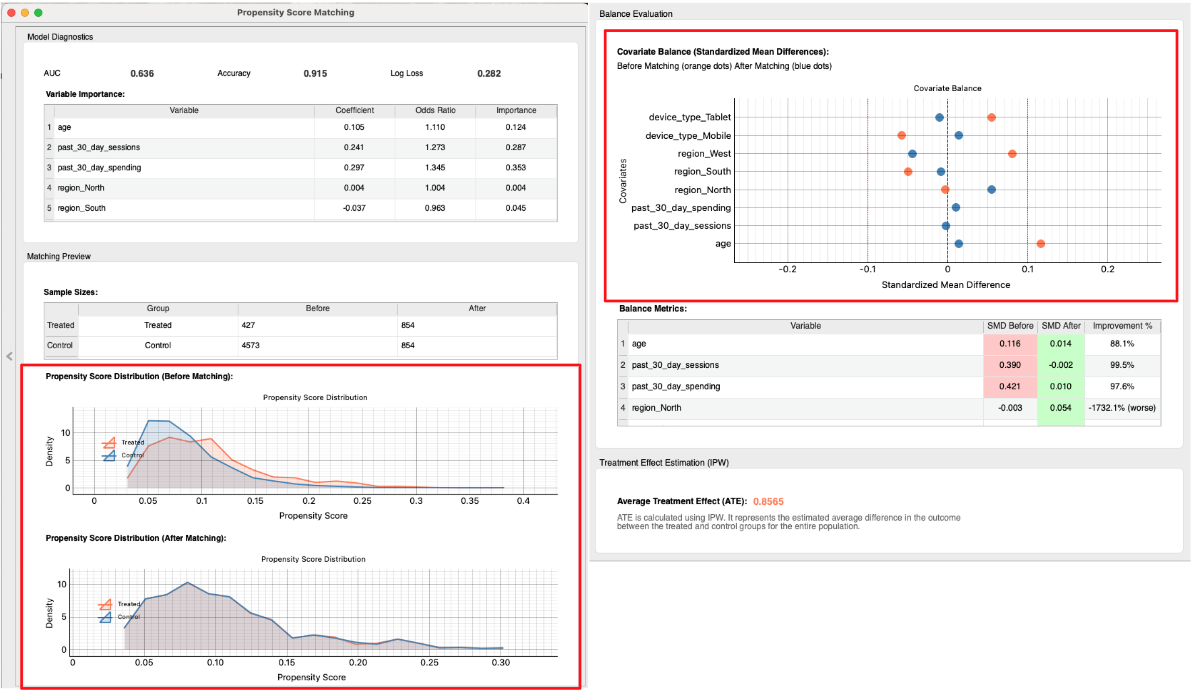Click the Propensity Score Matching window title

(x=294, y=12)
